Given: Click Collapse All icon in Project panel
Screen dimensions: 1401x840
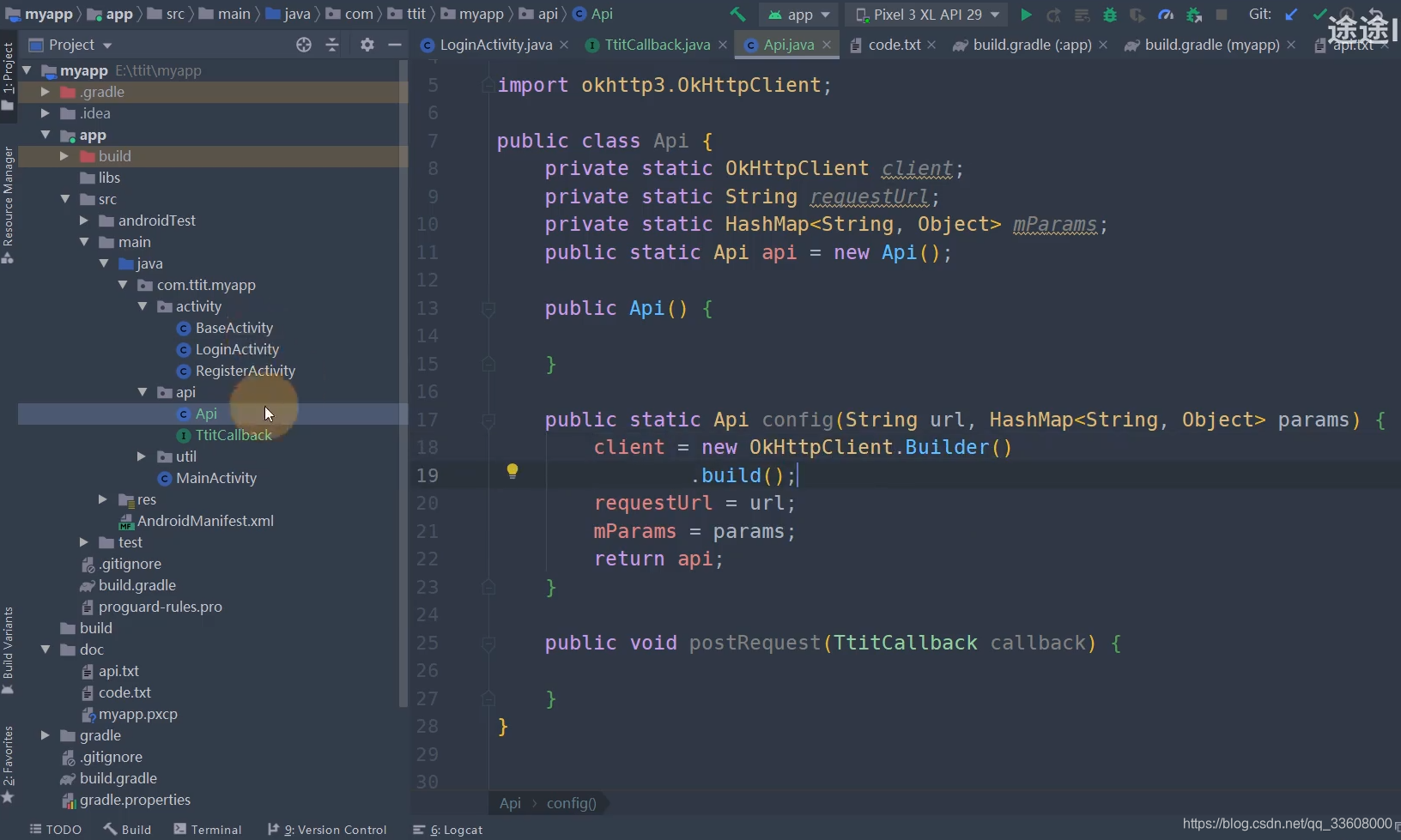Looking at the screenshot, I should point(332,45).
